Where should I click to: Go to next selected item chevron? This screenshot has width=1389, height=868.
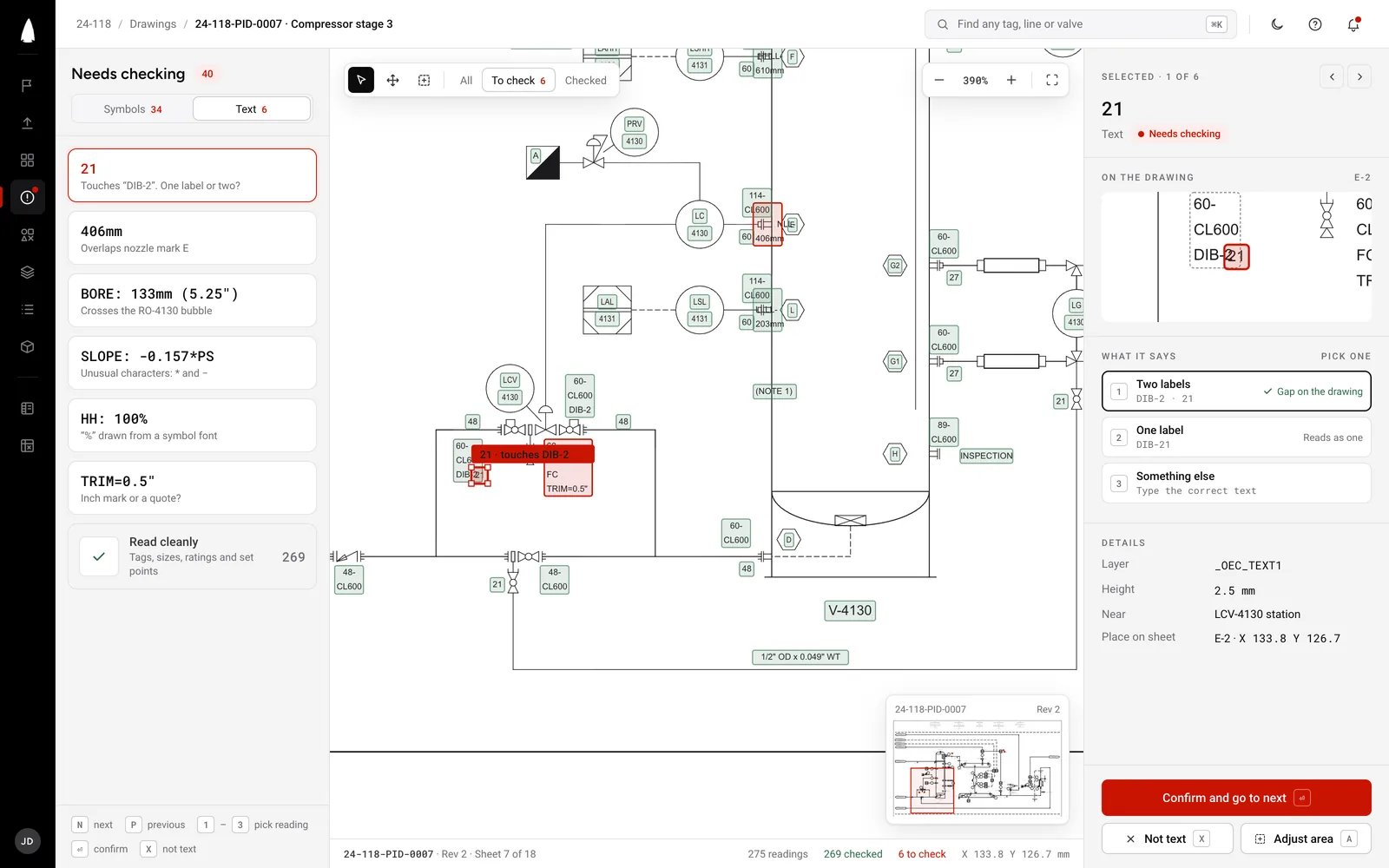pos(1359,76)
